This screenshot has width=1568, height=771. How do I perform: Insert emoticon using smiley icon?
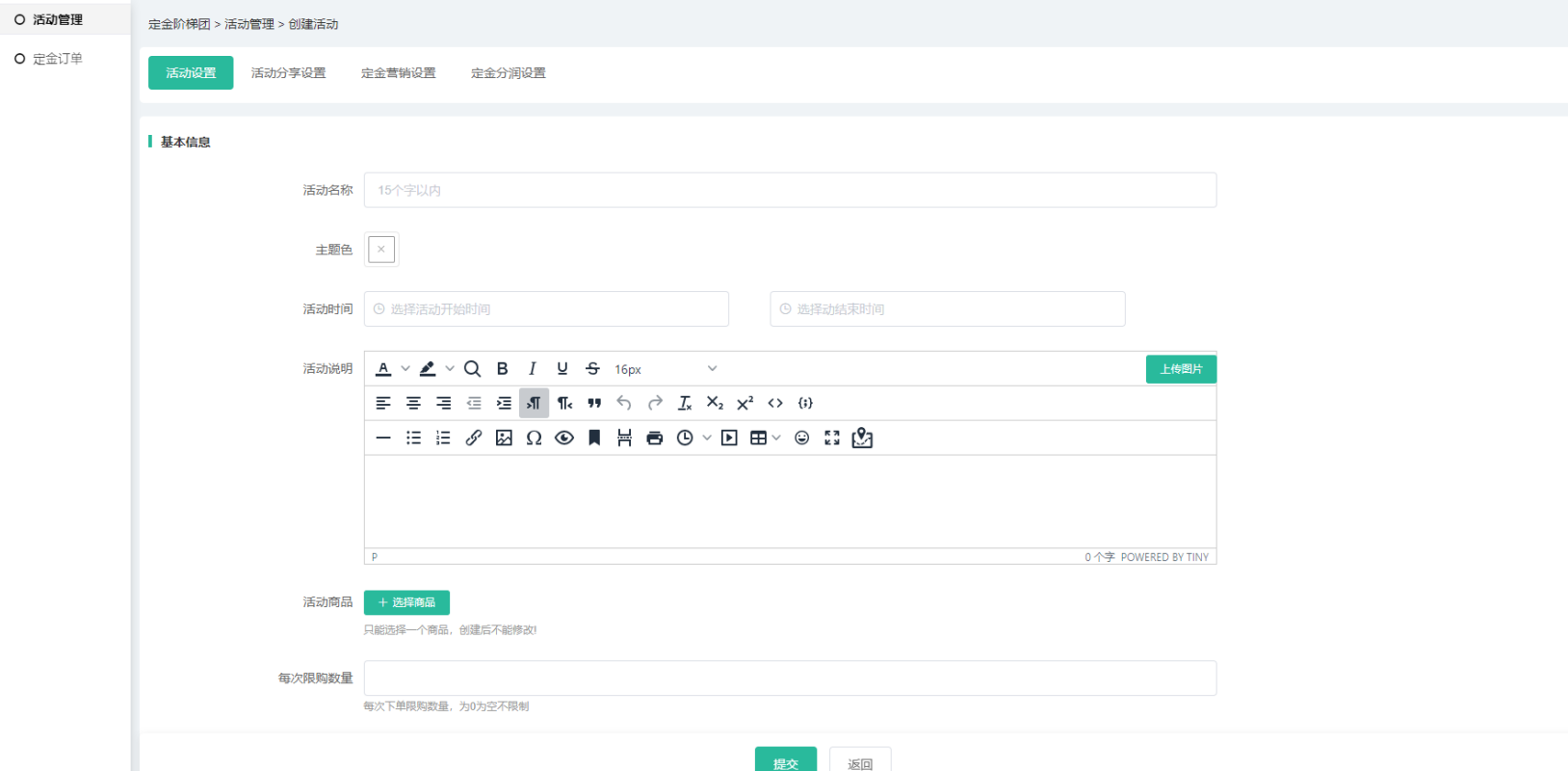[801, 439]
